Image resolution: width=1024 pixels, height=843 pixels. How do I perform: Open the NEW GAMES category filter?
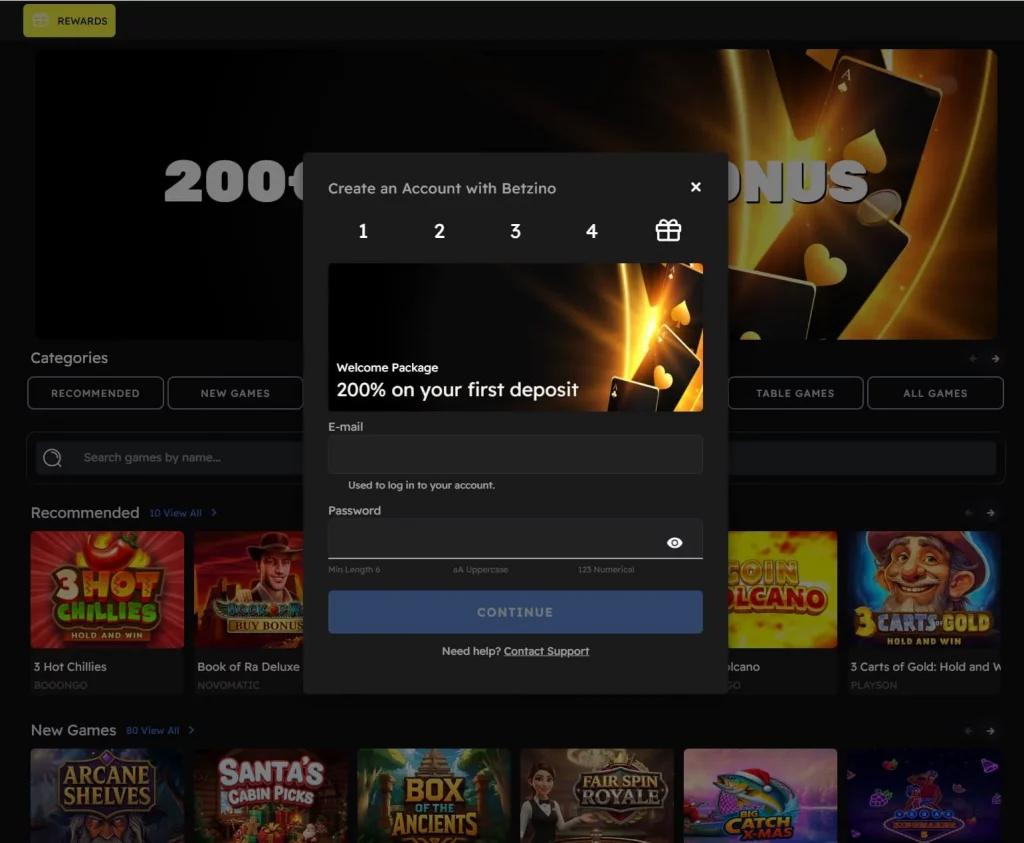pyautogui.click(x=235, y=393)
